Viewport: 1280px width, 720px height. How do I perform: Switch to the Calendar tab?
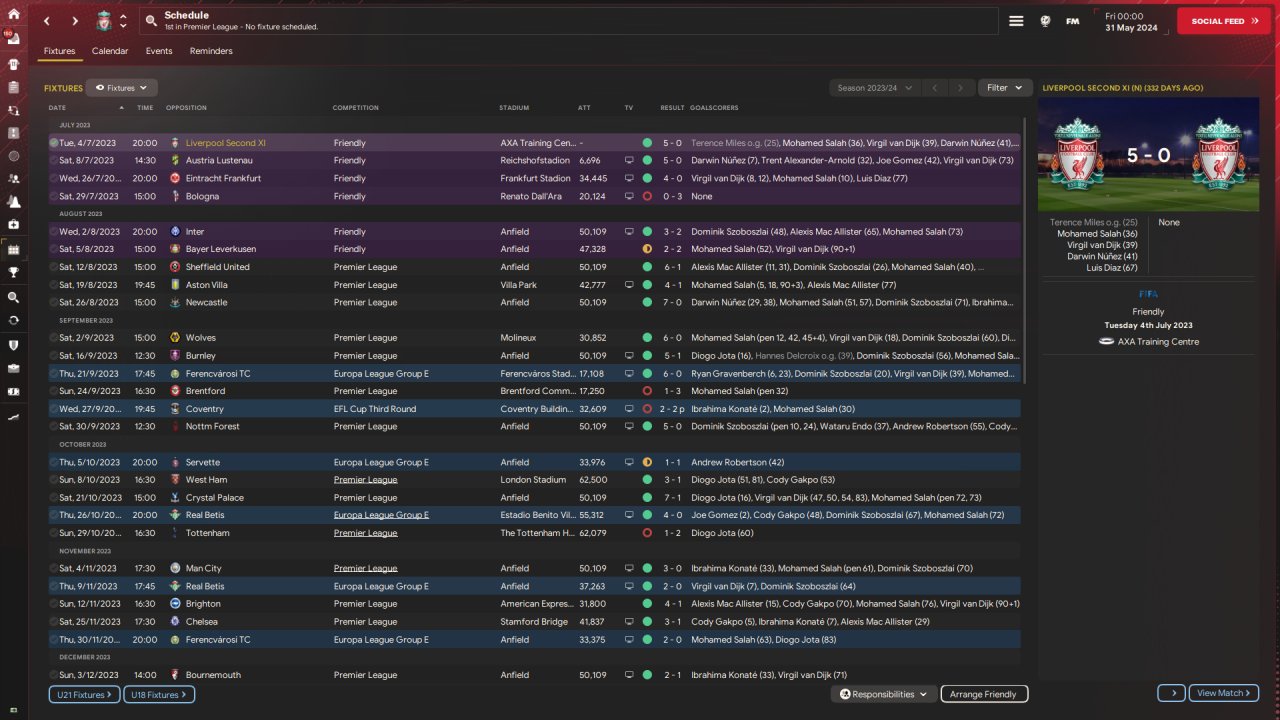tap(110, 51)
